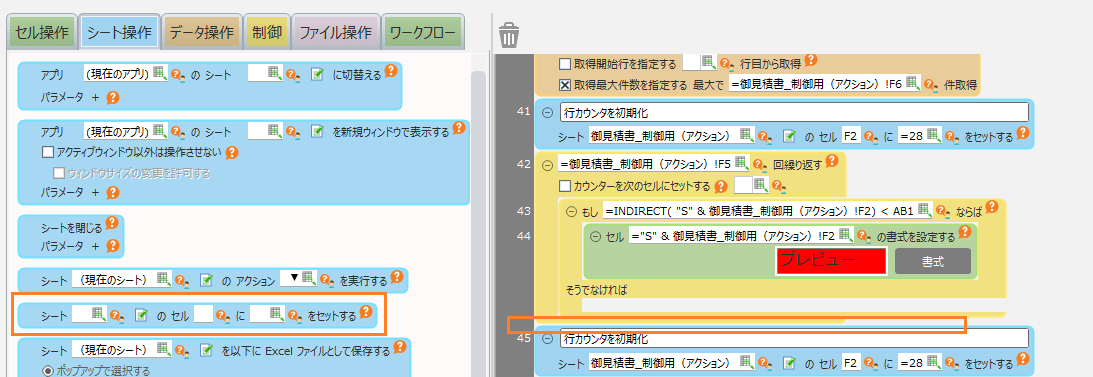
Task: Click the F2 cell field in row 41
Action: coord(852,135)
